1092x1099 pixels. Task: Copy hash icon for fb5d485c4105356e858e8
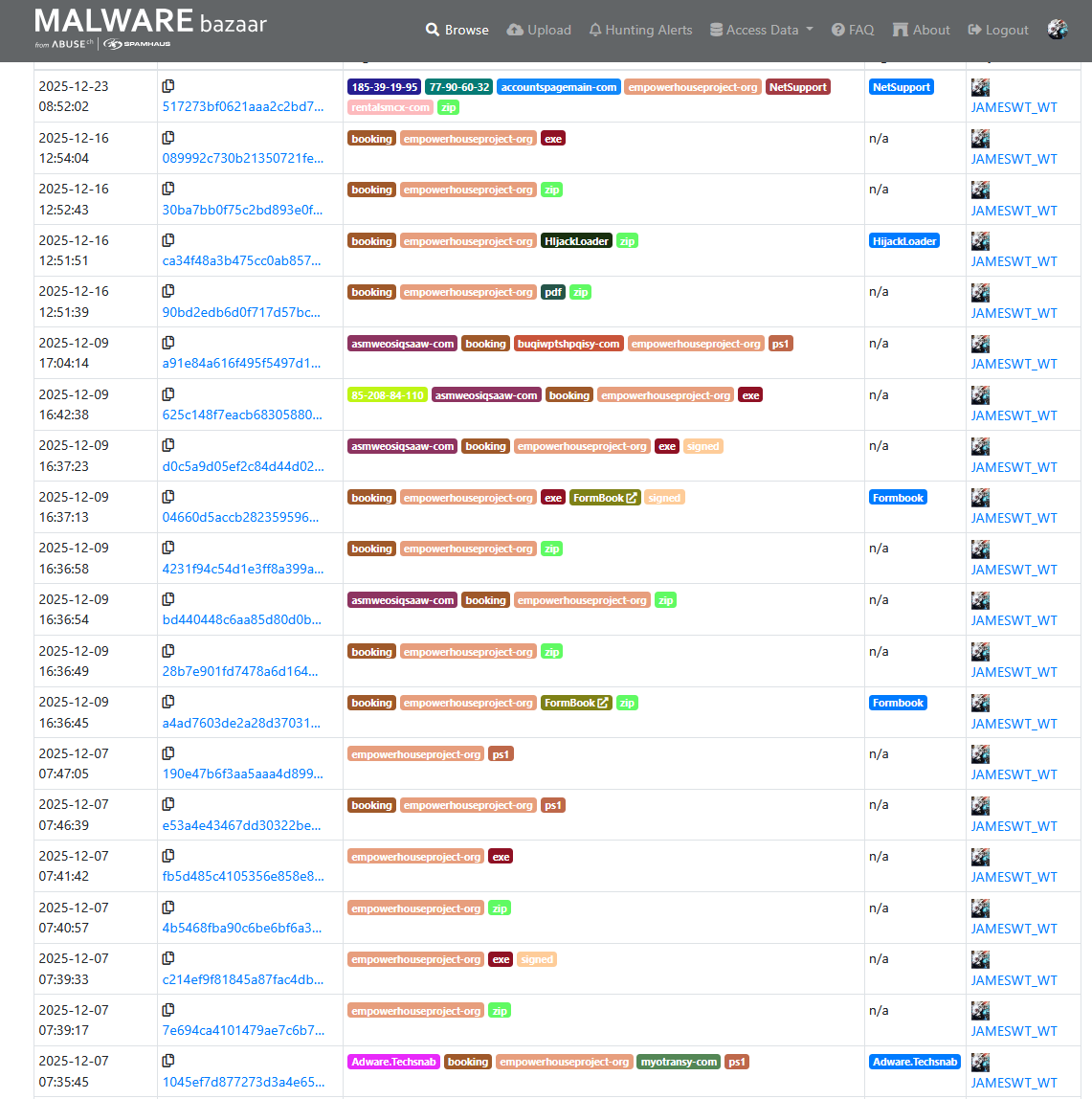(168, 856)
